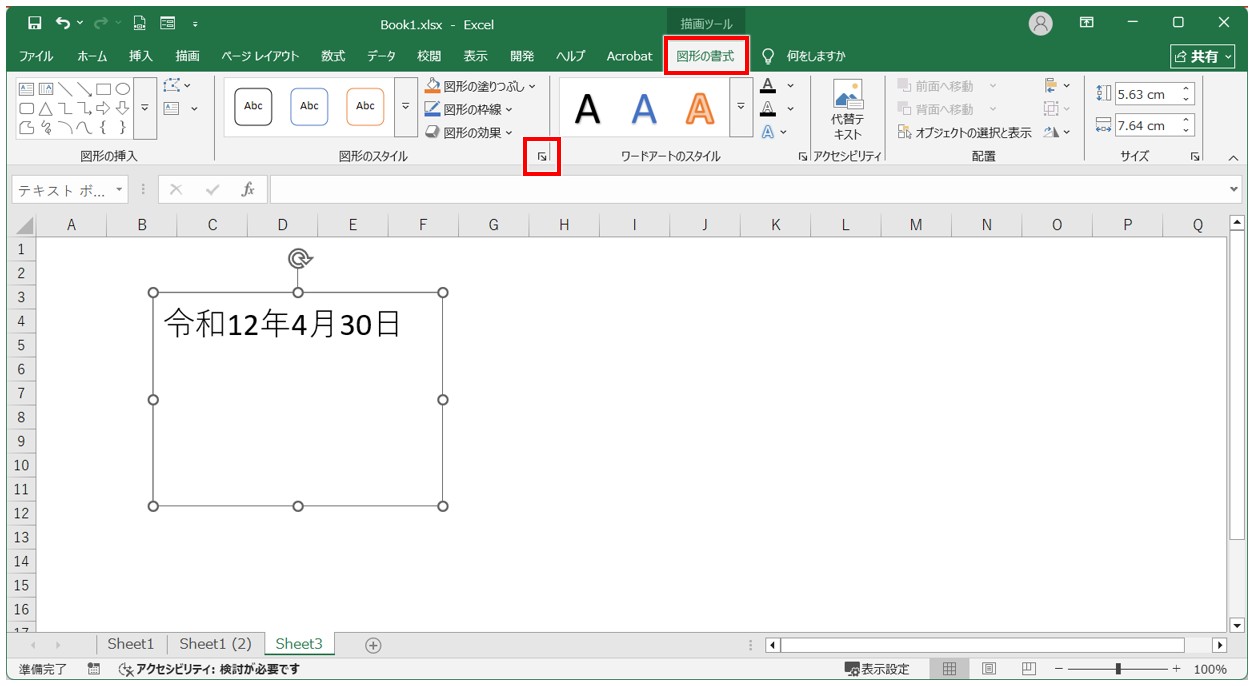
Task: Apply the orange outlined A WordArt style
Action: tap(700, 109)
